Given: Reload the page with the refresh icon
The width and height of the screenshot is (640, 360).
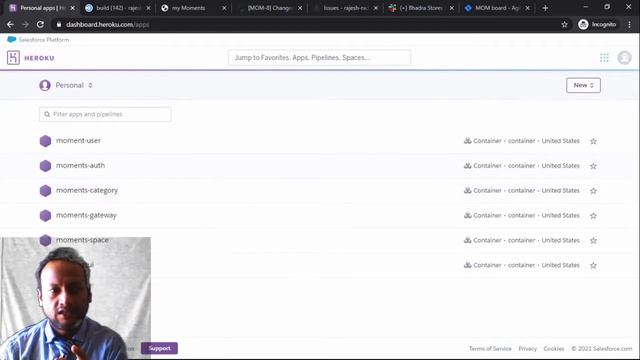Looking at the screenshot, I should [x=40, y=24].
